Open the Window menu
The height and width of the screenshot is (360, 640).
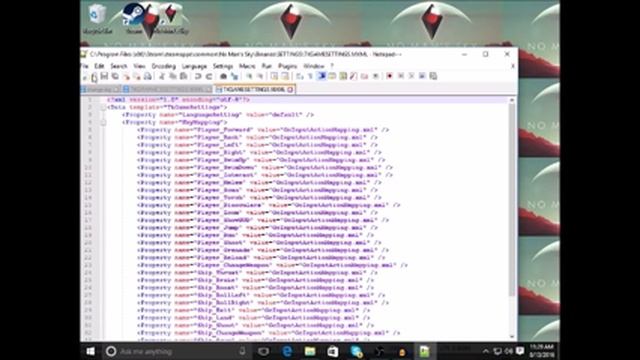[x=313, y=66]
